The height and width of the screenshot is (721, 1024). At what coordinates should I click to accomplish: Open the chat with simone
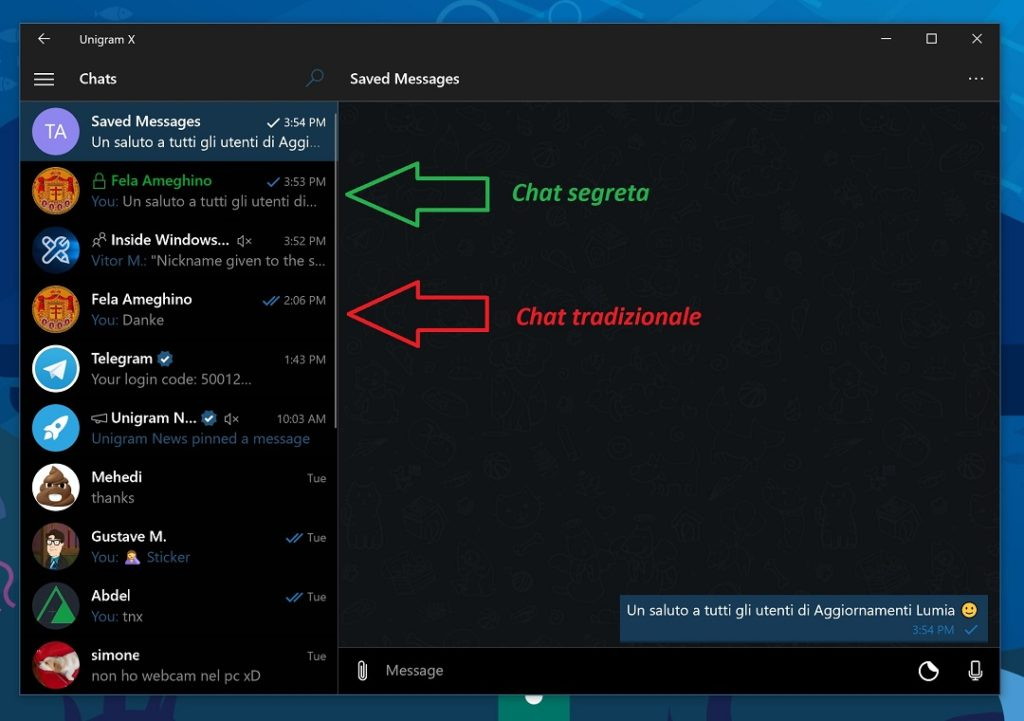coord(178,665)
